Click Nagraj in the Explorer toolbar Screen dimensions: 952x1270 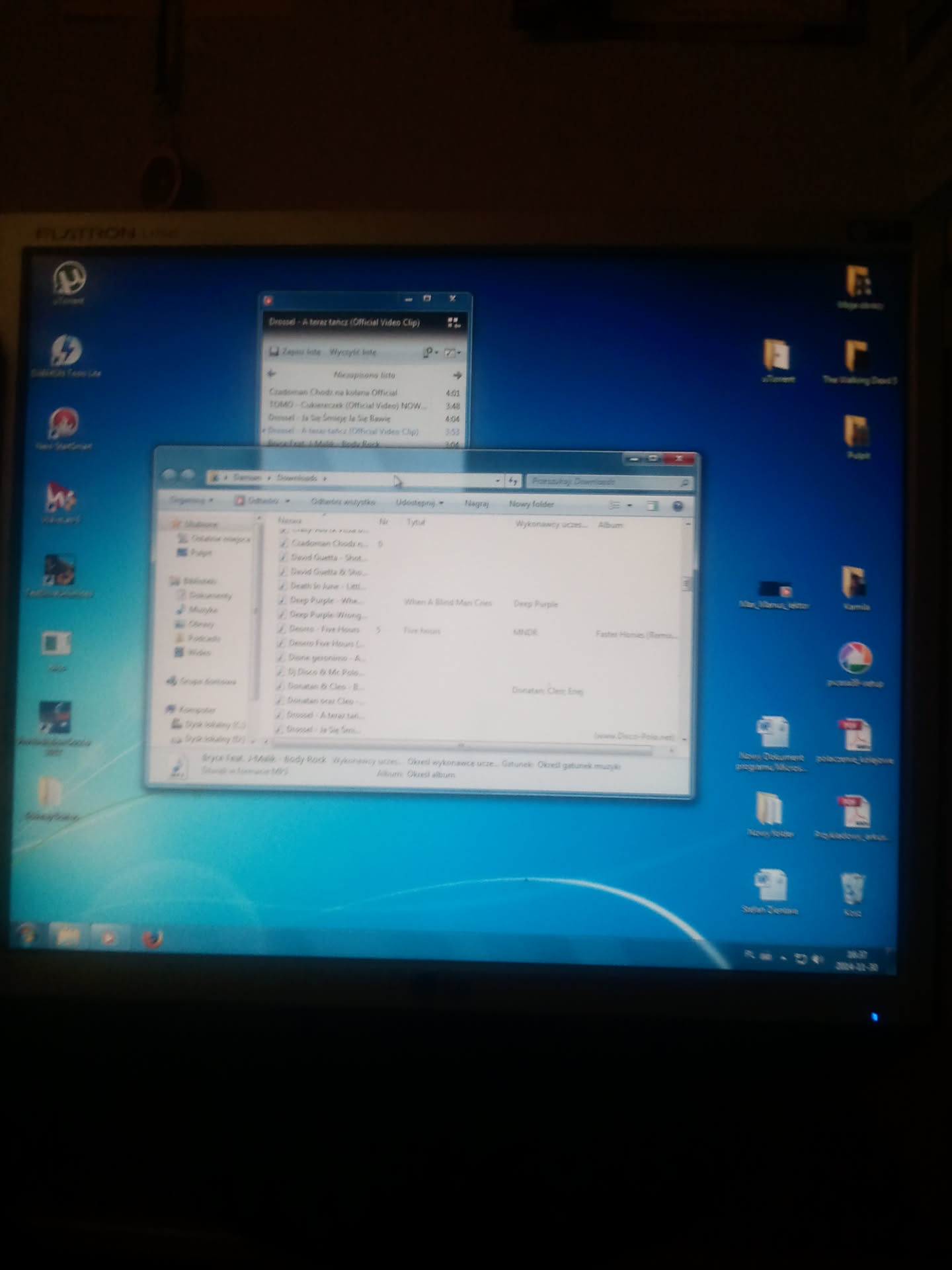coord(476,504)
